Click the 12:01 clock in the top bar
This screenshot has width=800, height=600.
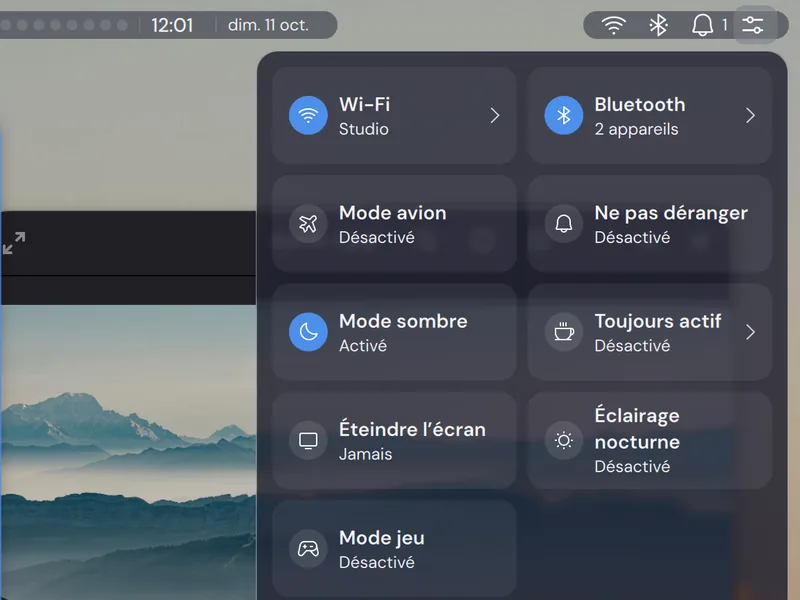point(172,25)
